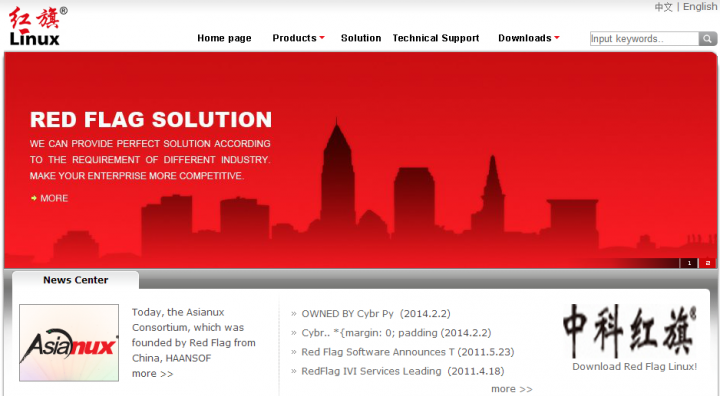Image resolution: width=720 pixels, height=396 pixels.
Task: Expand the Products dropdown arrow
Action: [322, 38]
